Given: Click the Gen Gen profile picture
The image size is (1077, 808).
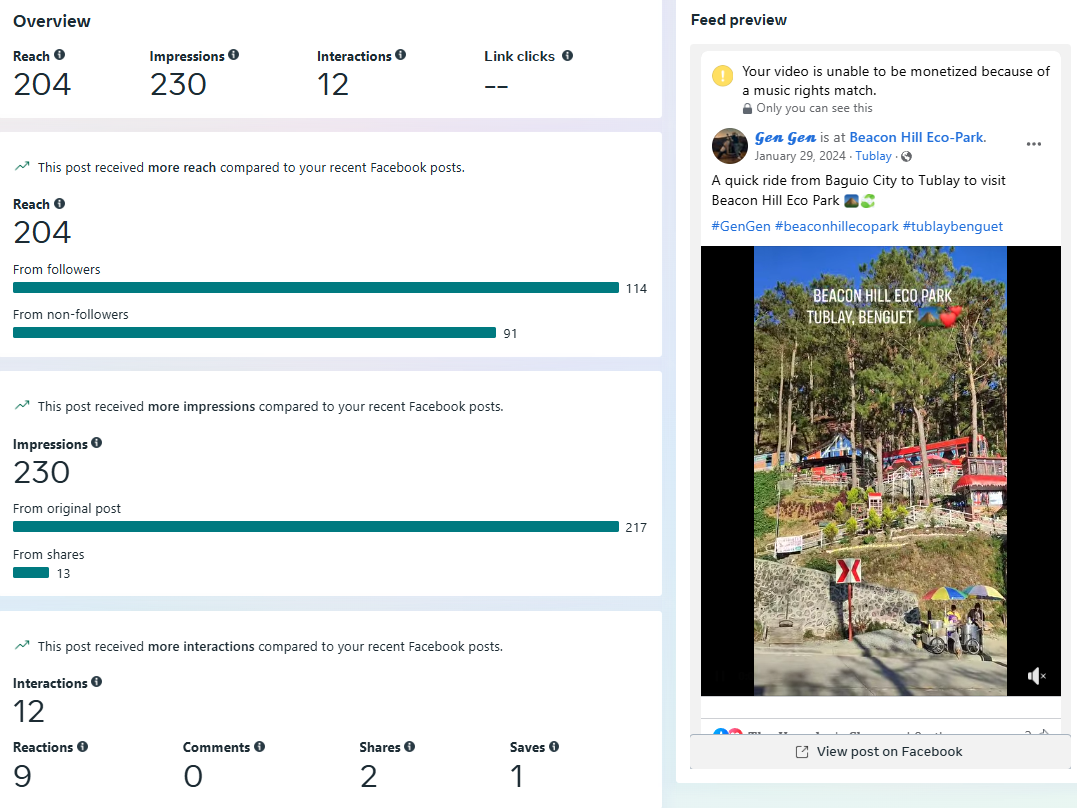Looking at the screenshot, I should [730, 146].
